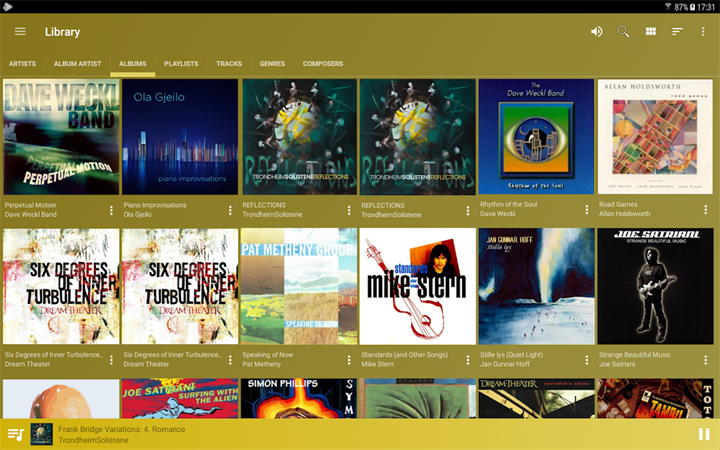Open the hamburger navigation menu
The image size is (720, 450).
pos(20,31)
